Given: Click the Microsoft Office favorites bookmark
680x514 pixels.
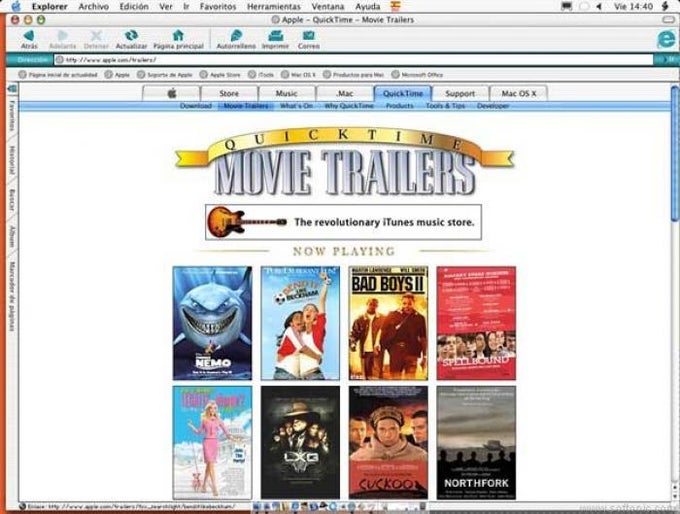Looking at the screenshot, I should tap(417, 75).
